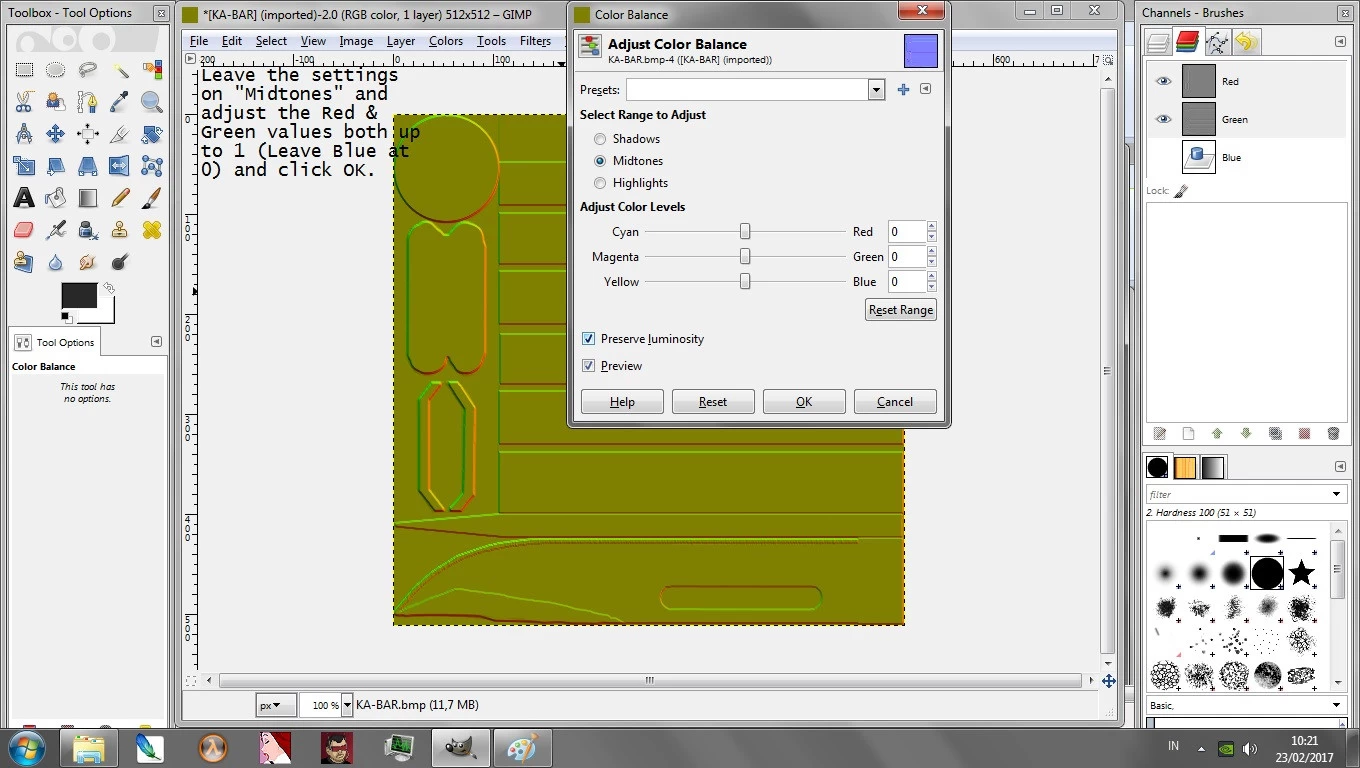This screenshot has height=768, width=1360.
Task: Open the Filters menu
Action: [535, 41]
